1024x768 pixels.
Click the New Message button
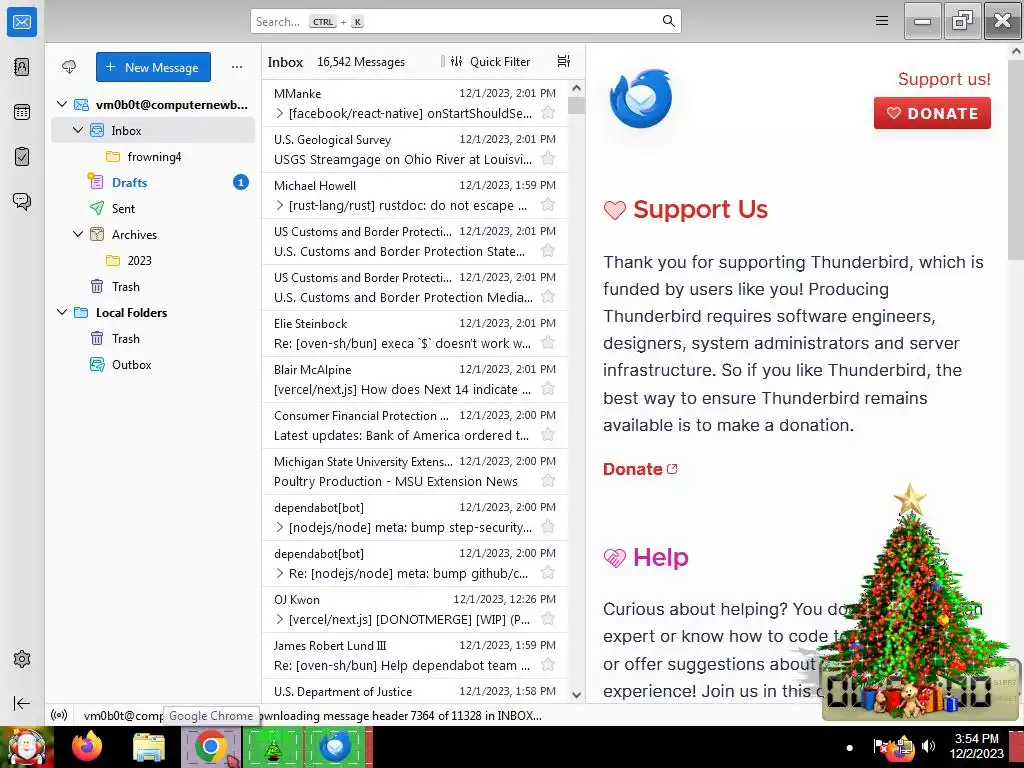(153, 67)
